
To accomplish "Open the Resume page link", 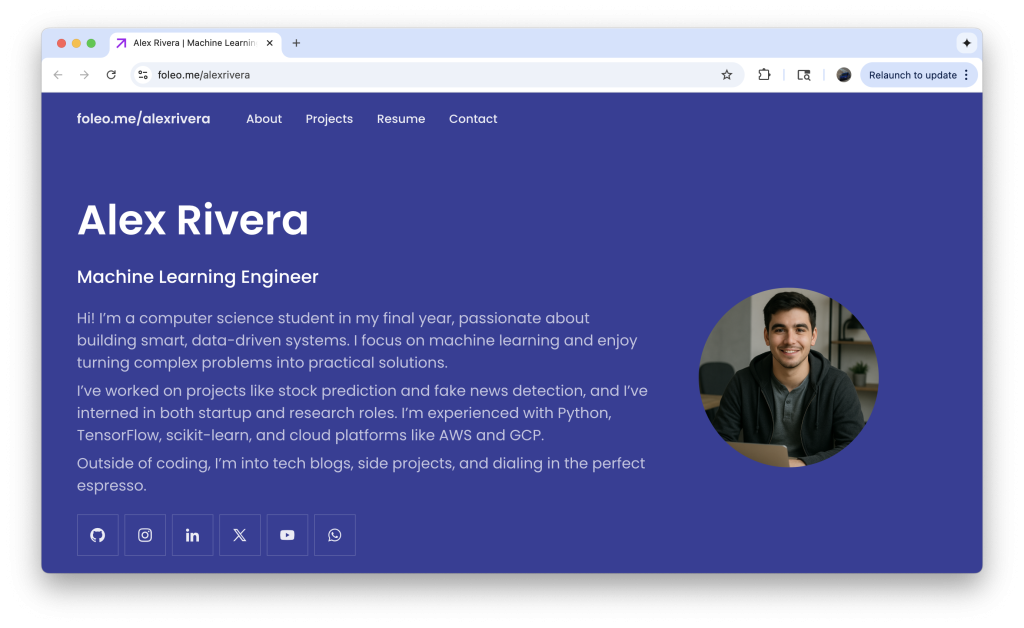I will (401, 119).
